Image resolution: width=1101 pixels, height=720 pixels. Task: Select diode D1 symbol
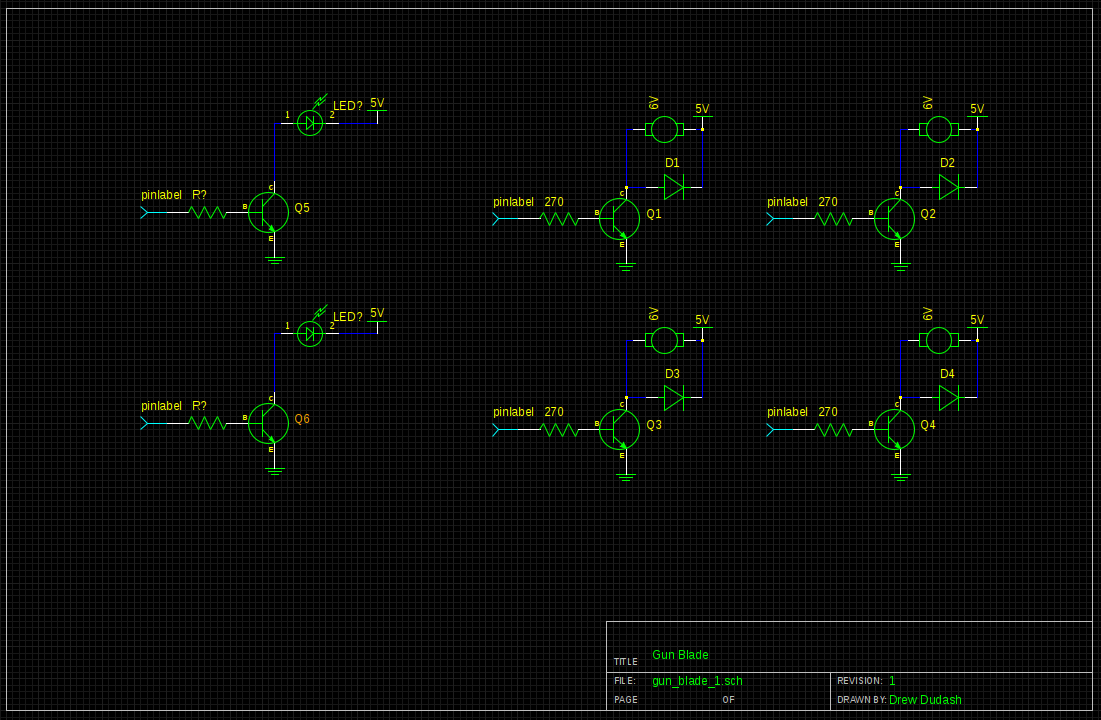coord(674,187)
